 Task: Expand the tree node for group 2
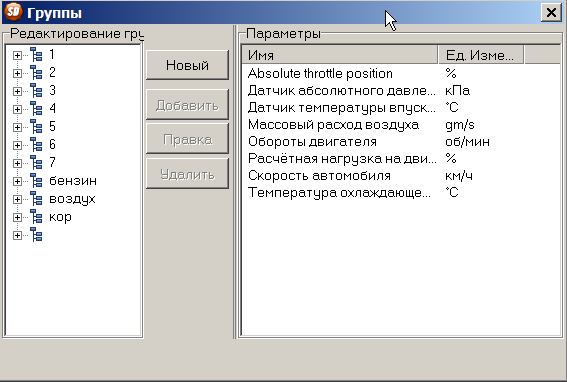(x=17, y=73)
